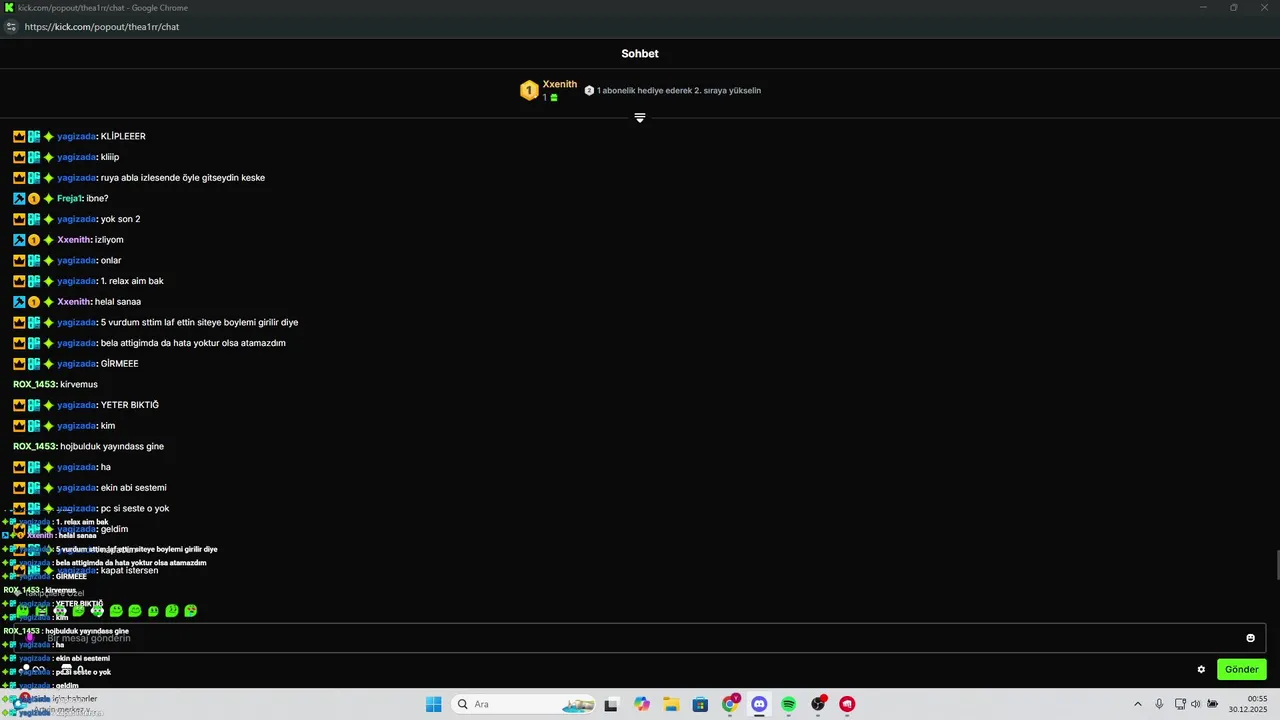The height and width of the screenshot is (720, 1280).
Task: Open Google Chrome from the taskbar
Action: coord(730,704)
